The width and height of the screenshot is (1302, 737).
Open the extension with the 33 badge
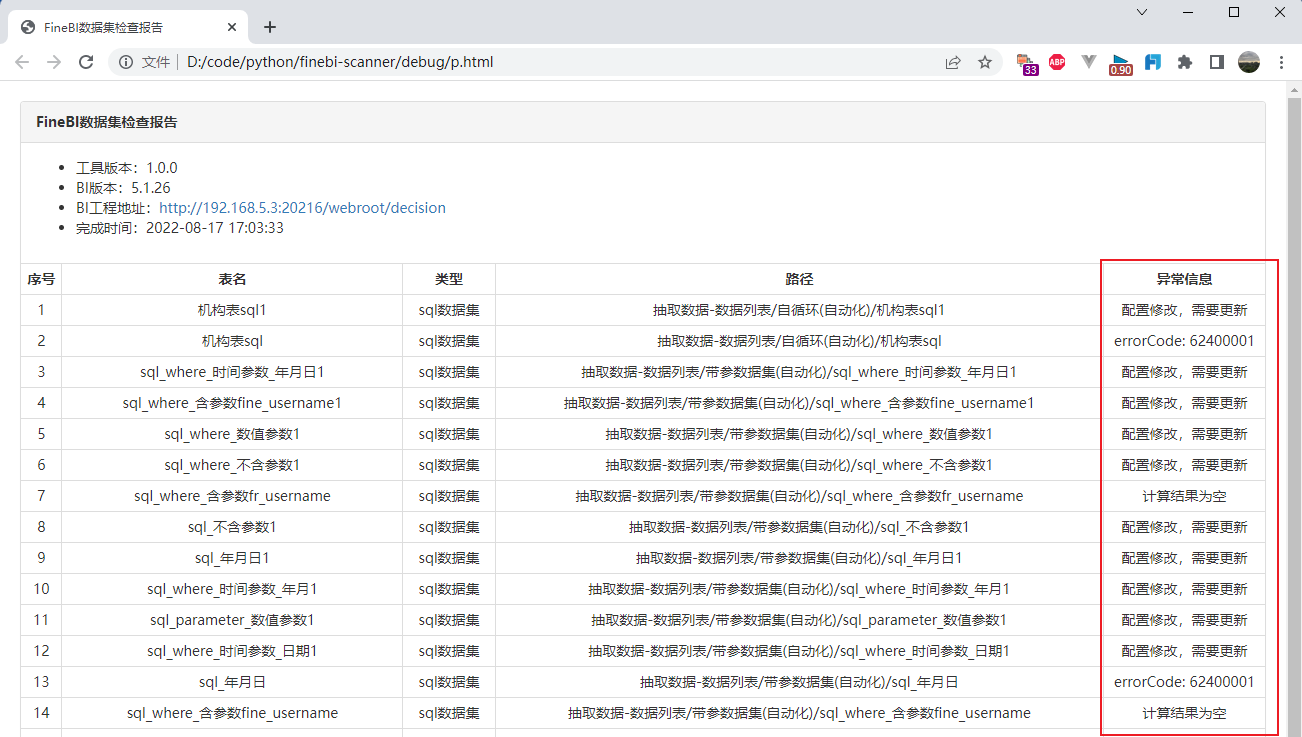coord(1027,63)
